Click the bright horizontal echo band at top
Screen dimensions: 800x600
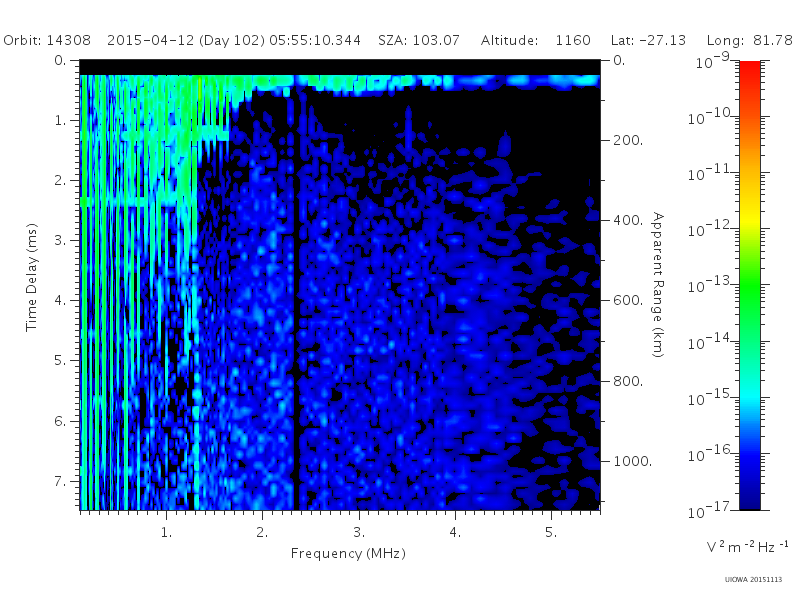[x=340, y=82]
